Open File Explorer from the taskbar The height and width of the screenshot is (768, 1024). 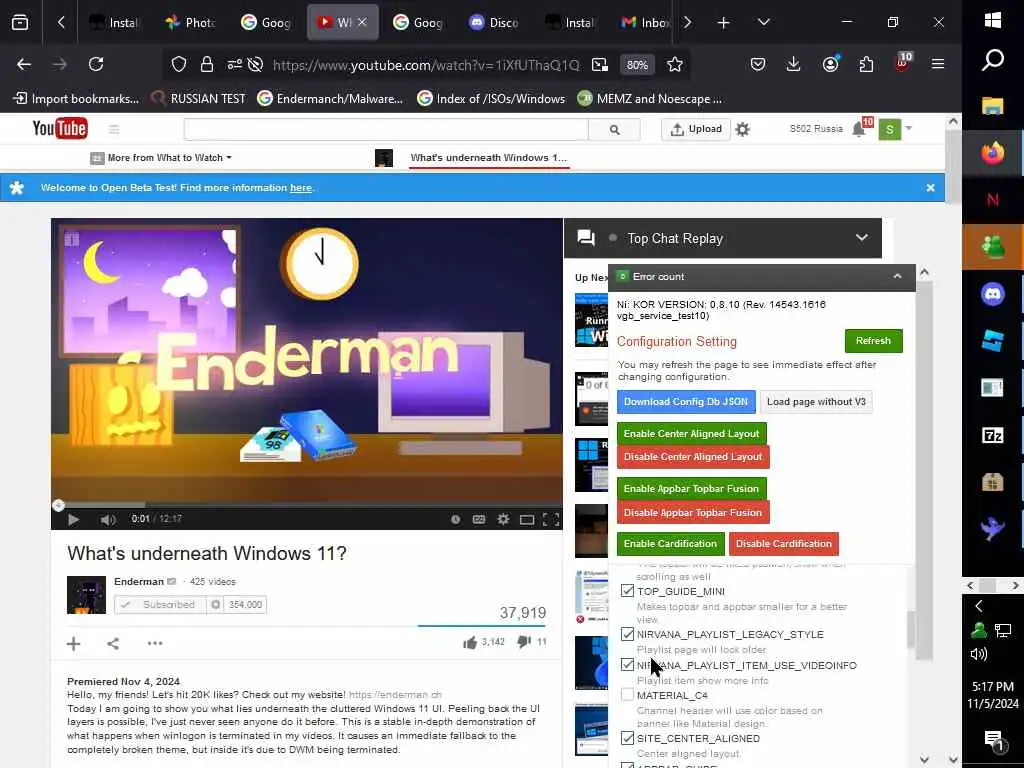tap(993, 106)
